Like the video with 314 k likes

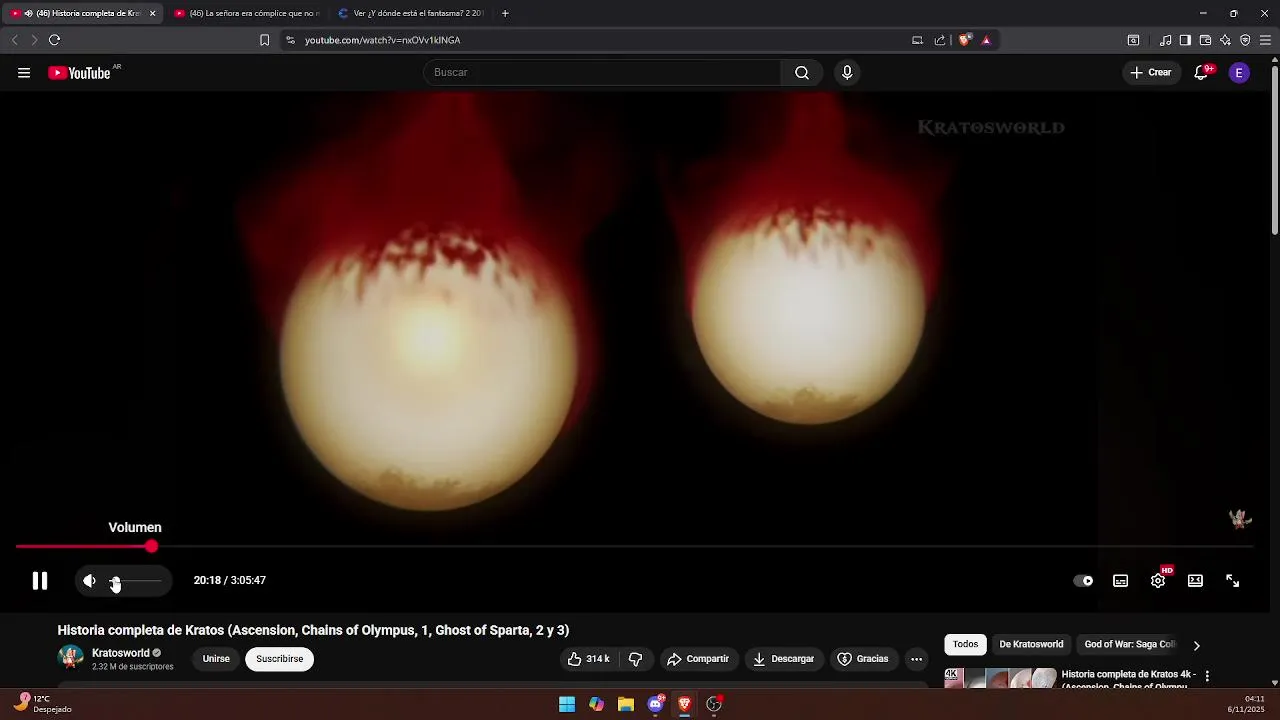588,659
